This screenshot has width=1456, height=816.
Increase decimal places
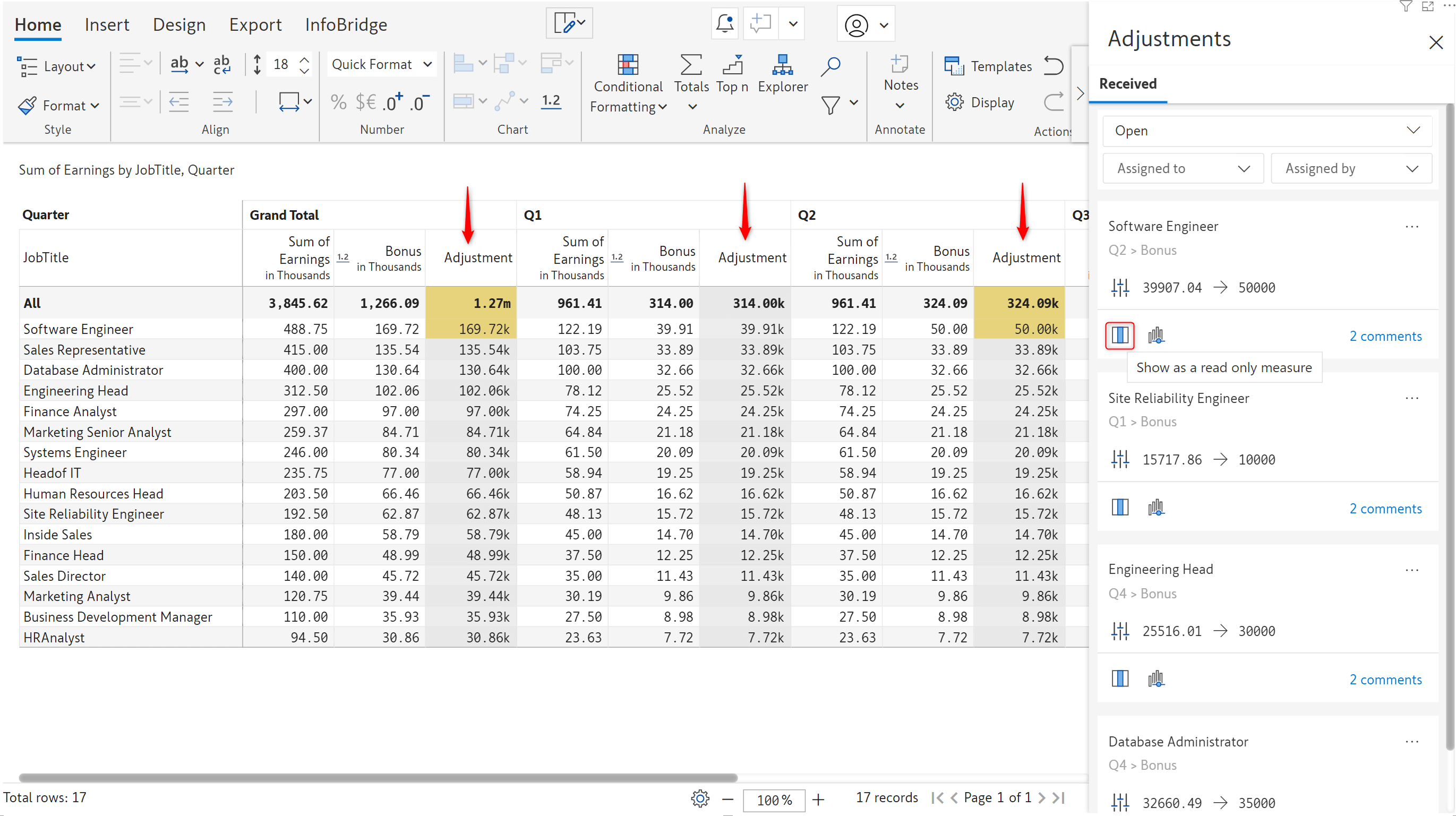[393, 102]
